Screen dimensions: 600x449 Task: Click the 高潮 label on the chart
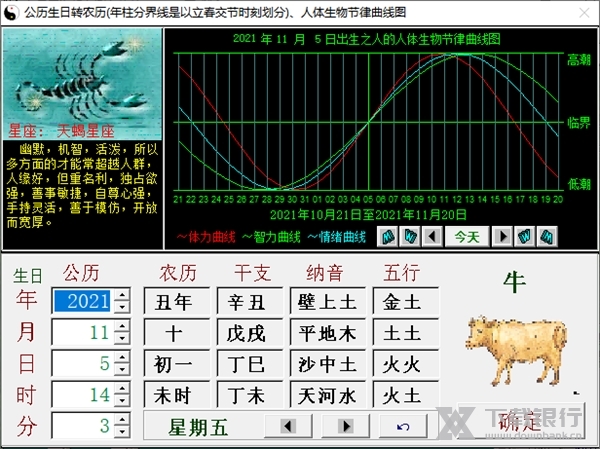coord(579,59)
